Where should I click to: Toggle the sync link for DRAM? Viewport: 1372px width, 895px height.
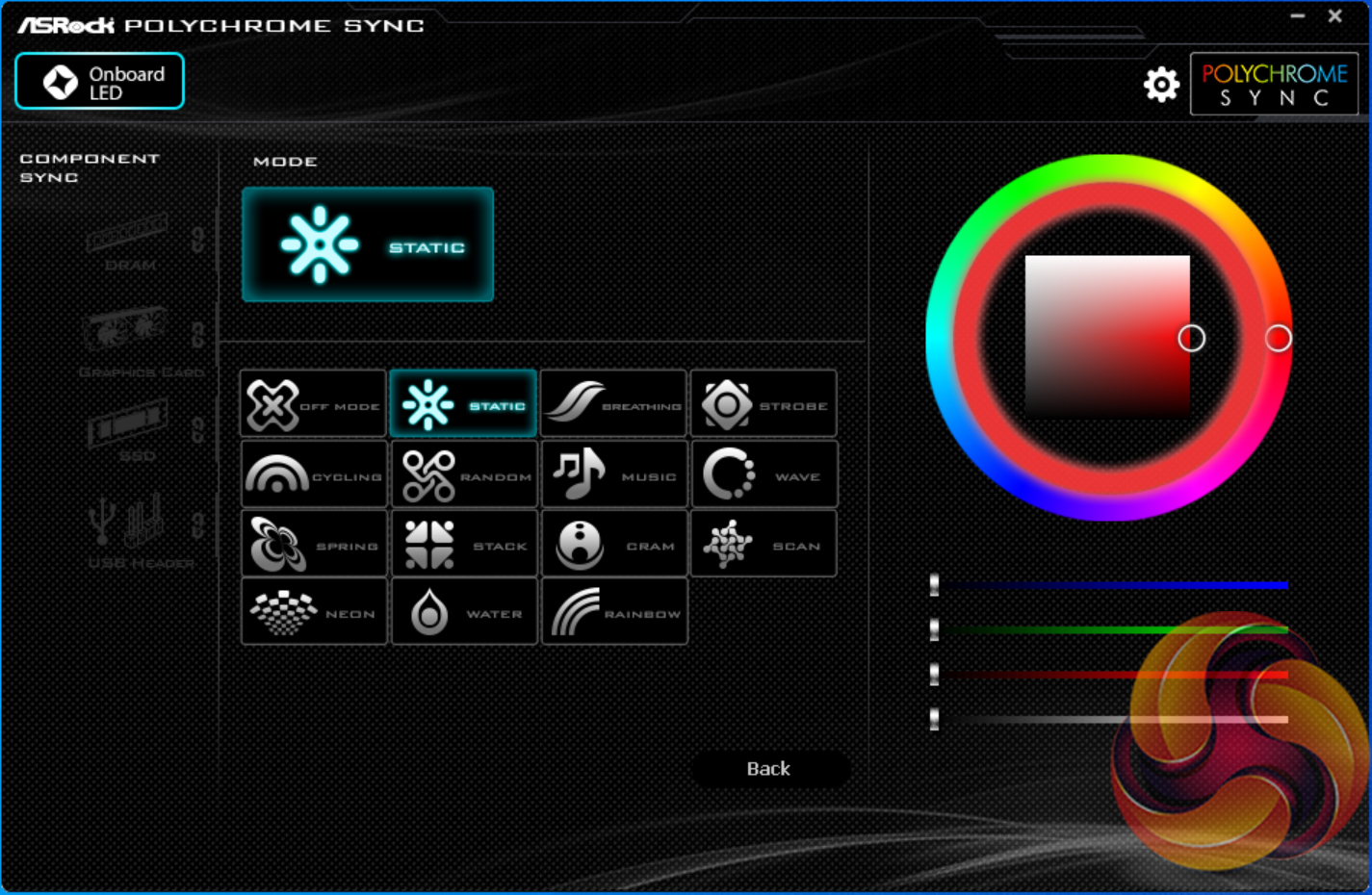point(197,239)
